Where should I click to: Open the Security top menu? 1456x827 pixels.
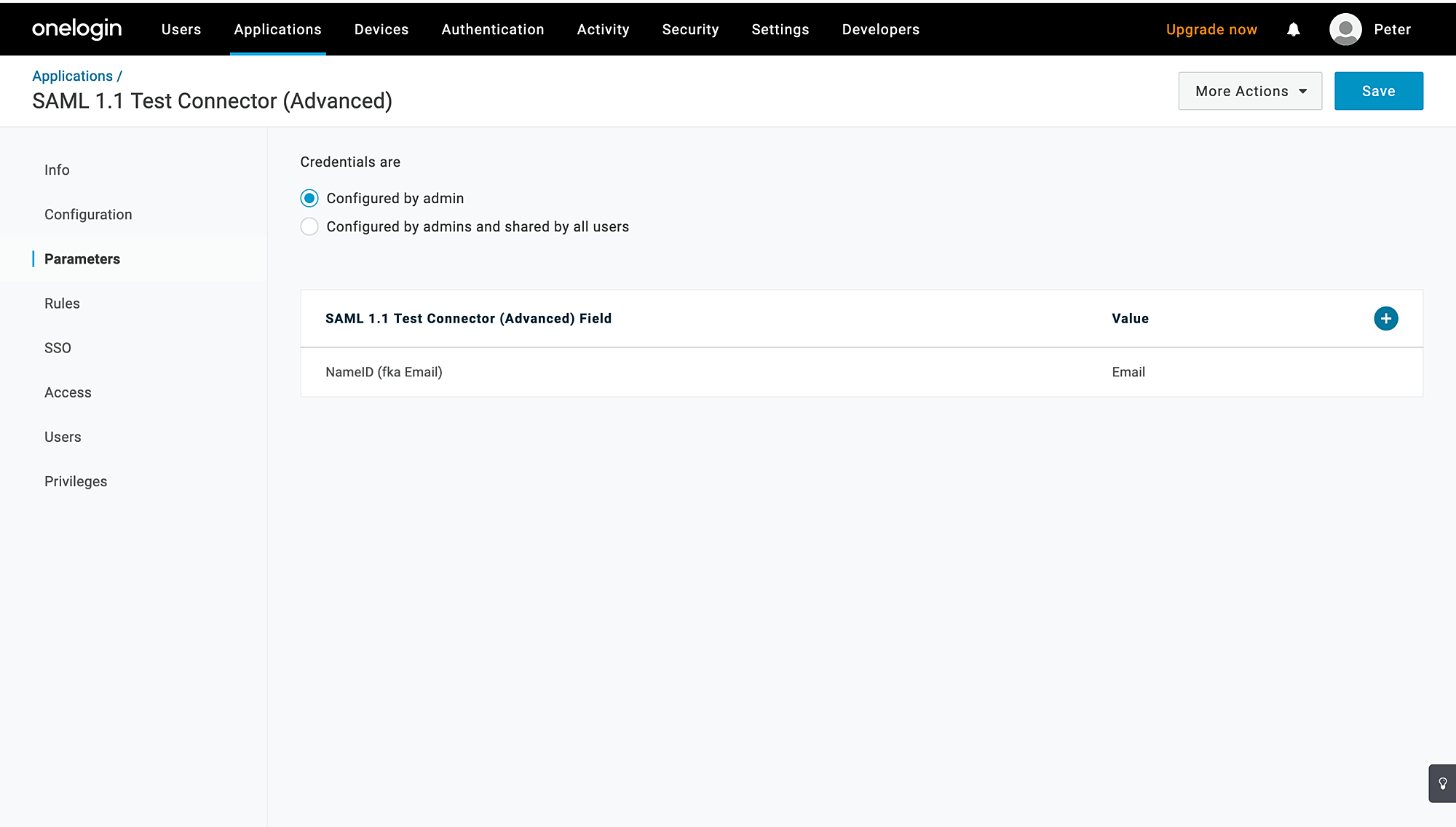click(690, 29)
